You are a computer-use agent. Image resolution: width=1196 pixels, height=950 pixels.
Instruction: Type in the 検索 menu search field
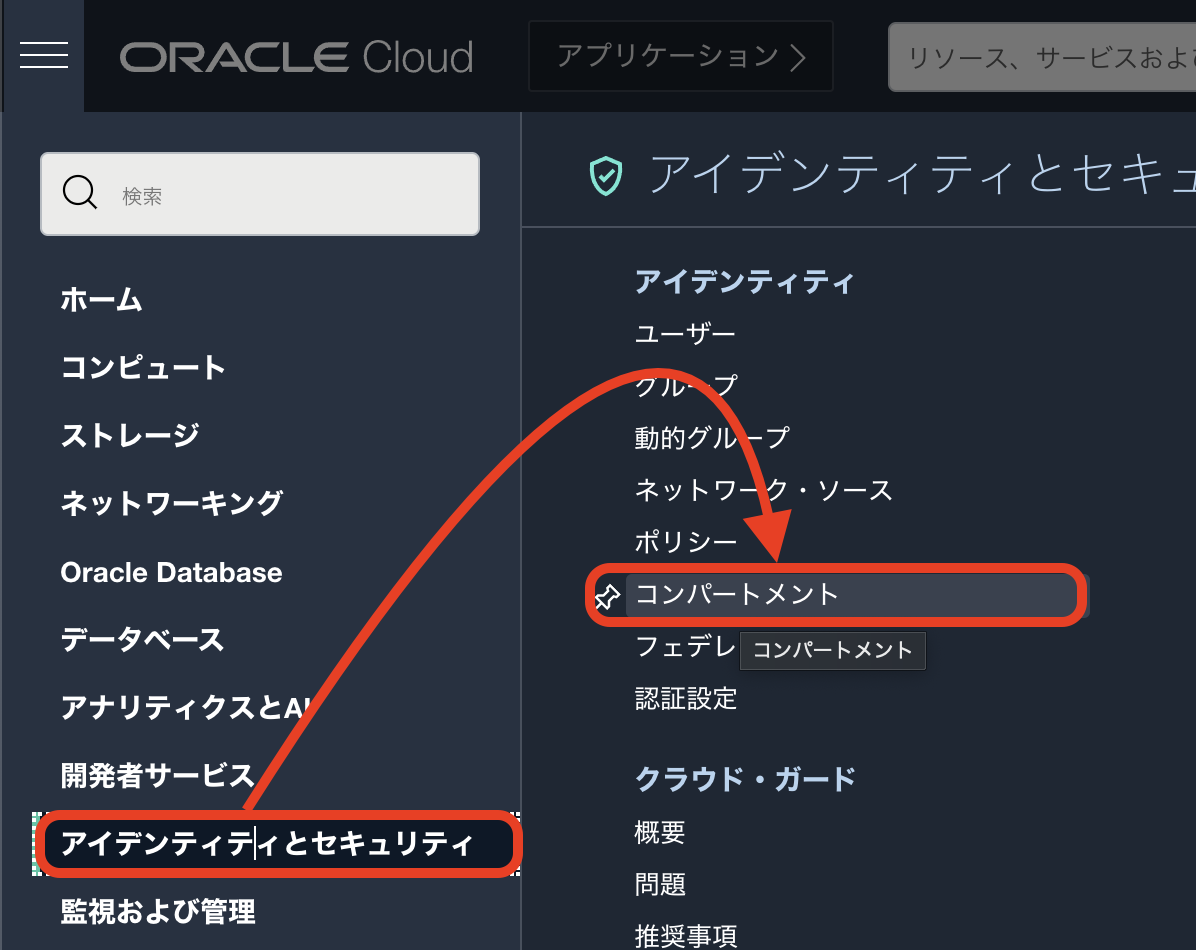(290, 195)
